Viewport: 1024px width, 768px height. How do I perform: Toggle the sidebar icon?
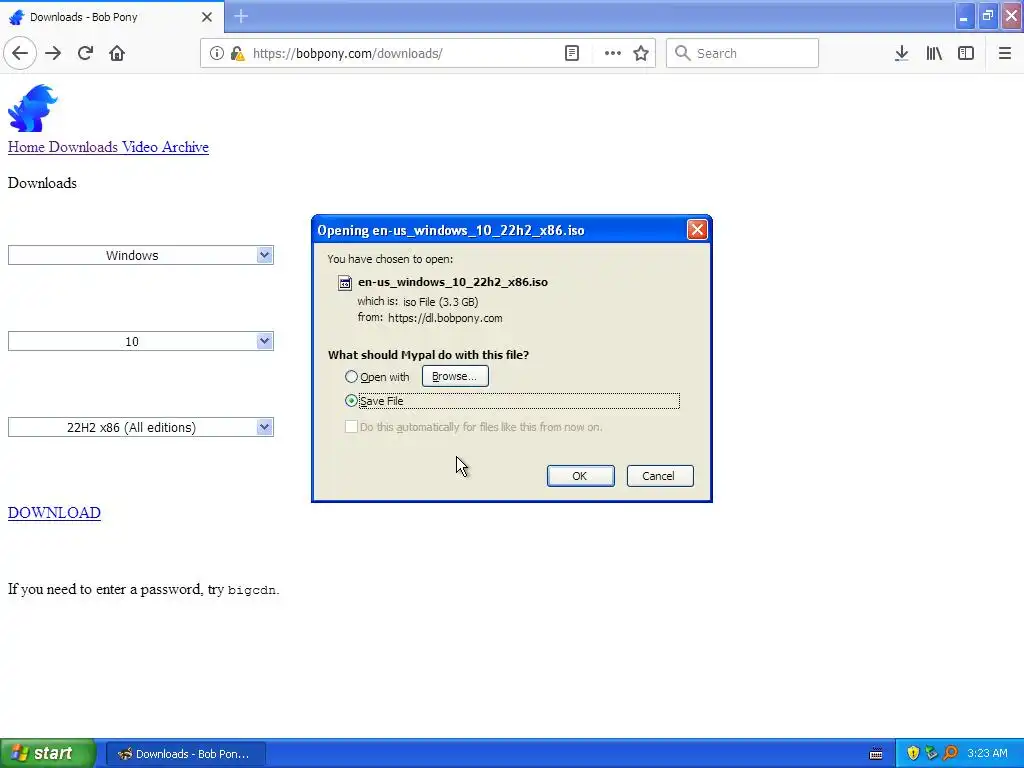966,53
